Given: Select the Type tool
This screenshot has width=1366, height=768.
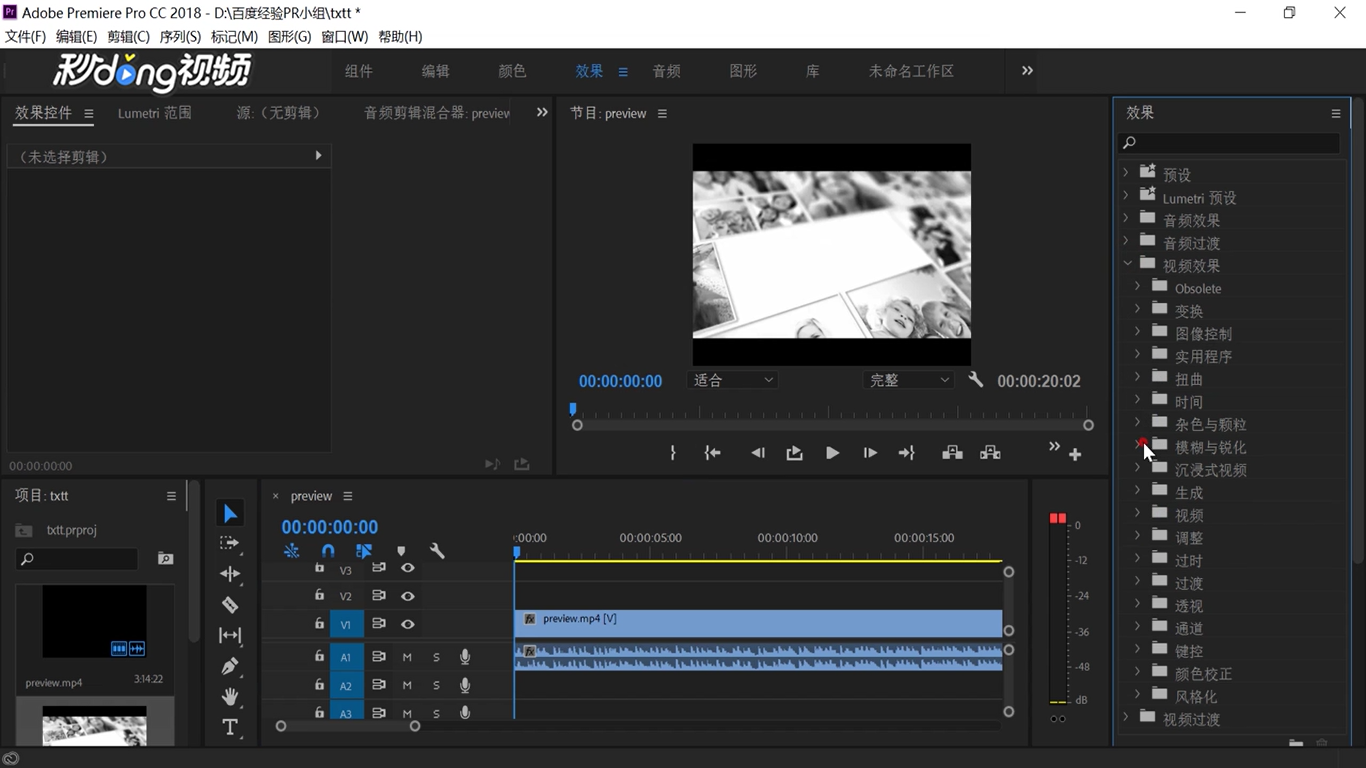Looking at the screenshot, I should coord(230,727).
